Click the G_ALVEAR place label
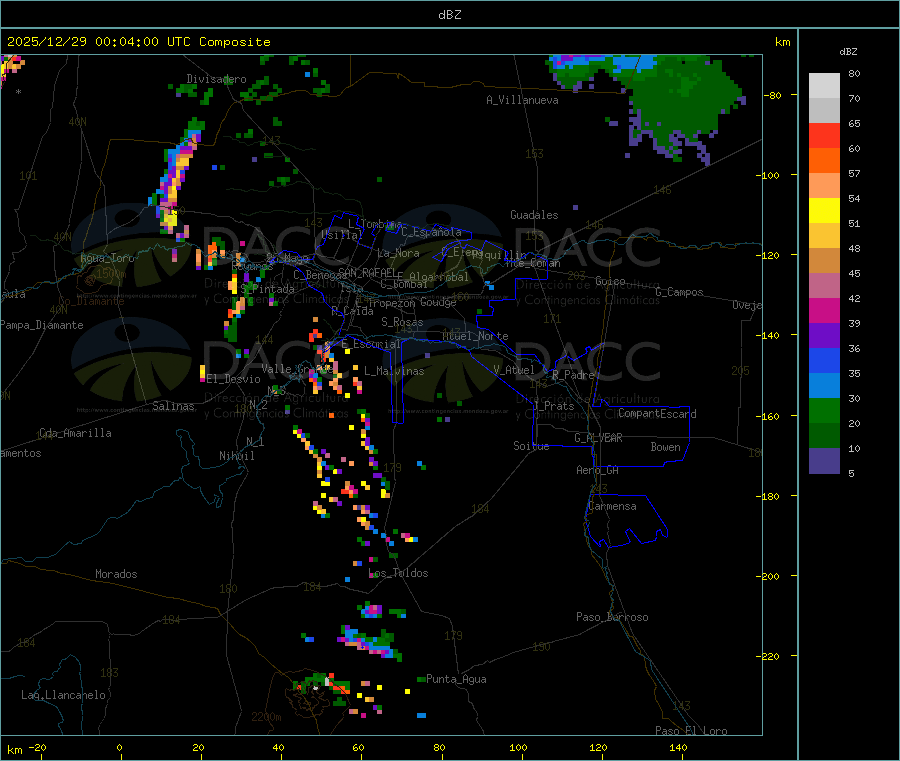 tap(598, 438)
